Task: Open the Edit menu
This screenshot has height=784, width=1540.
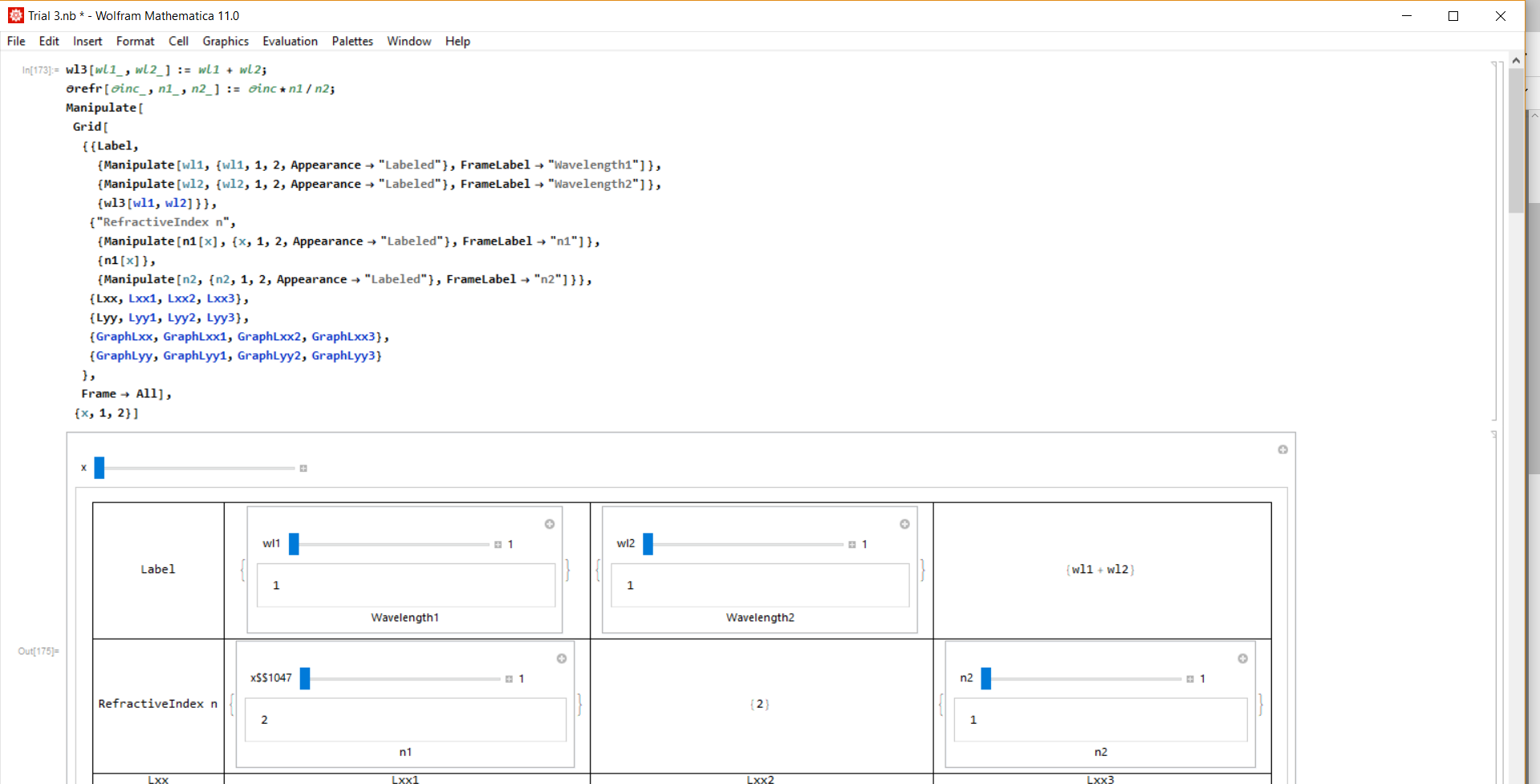Action: click(x=49, y=41)
